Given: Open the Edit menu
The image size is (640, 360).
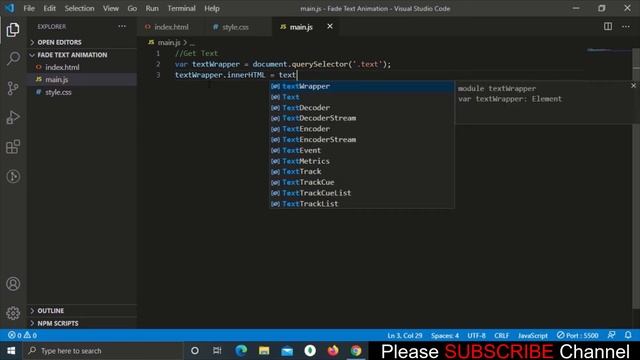Looking at the screenshot, I should (x=49, y=8).
